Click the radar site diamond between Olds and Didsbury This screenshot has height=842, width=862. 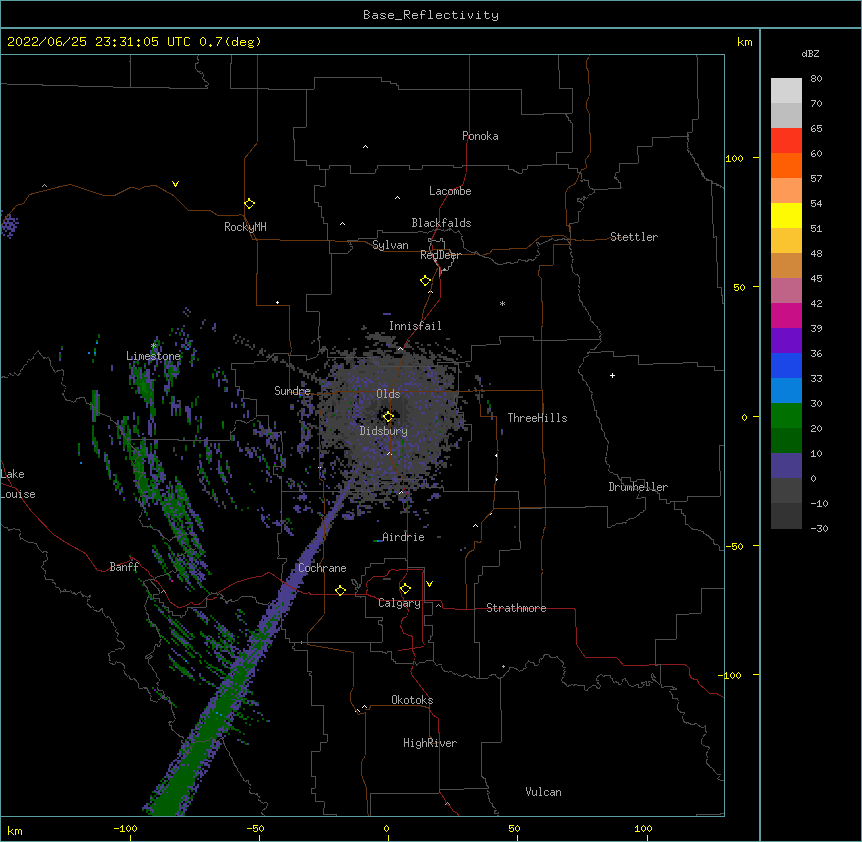(388, 416)
